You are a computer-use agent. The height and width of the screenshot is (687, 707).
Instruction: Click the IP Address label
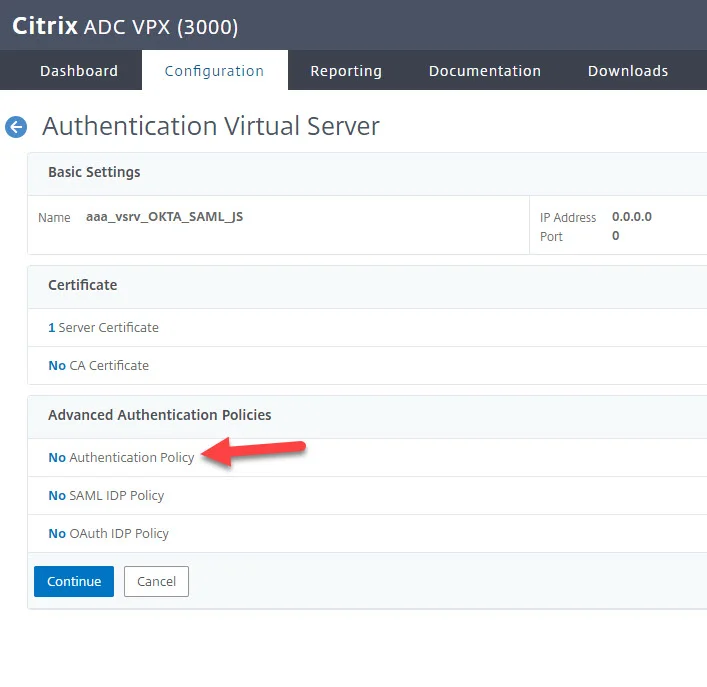pos(568,218)
